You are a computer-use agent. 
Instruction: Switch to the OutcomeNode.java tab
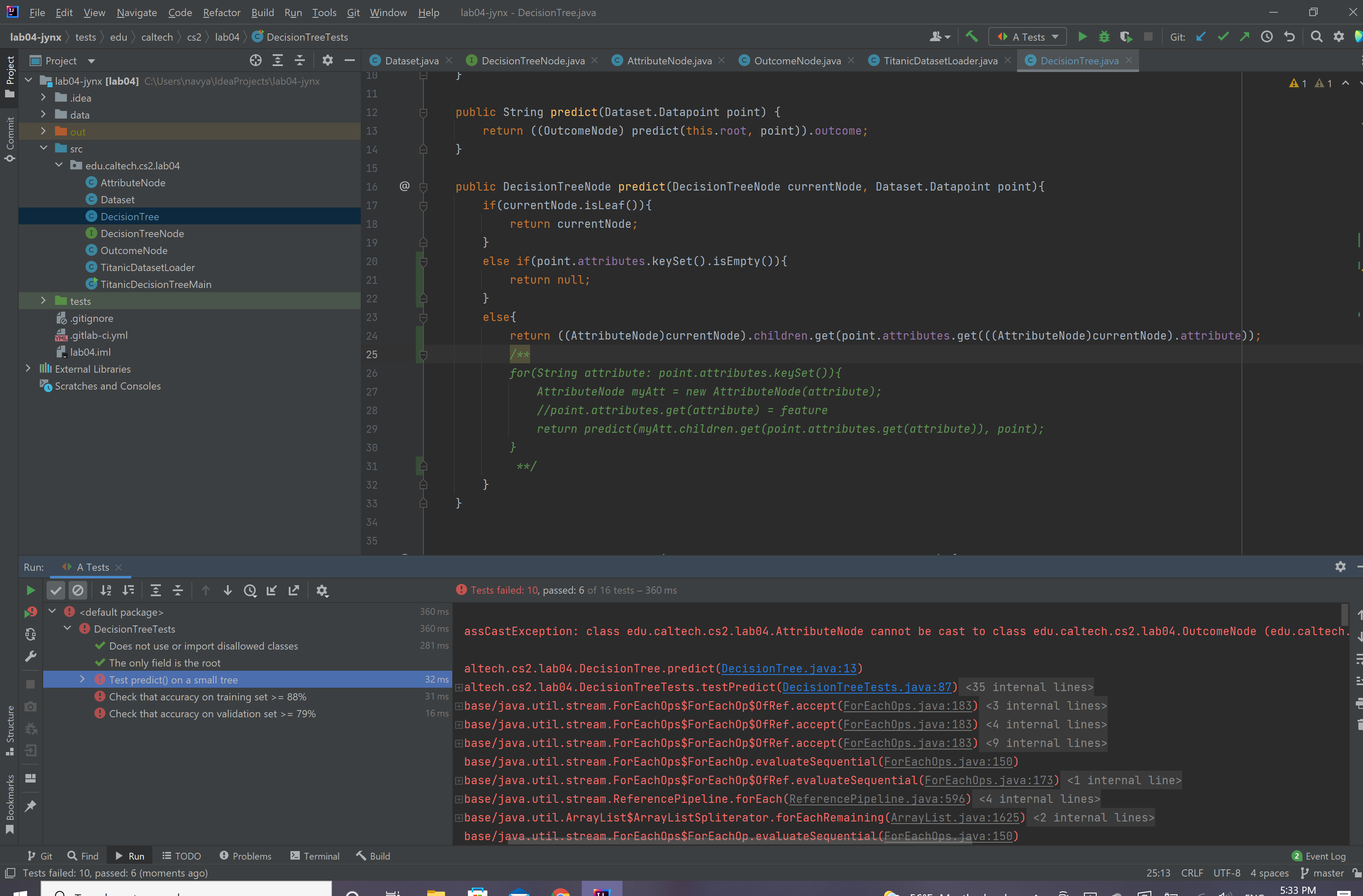796,61
